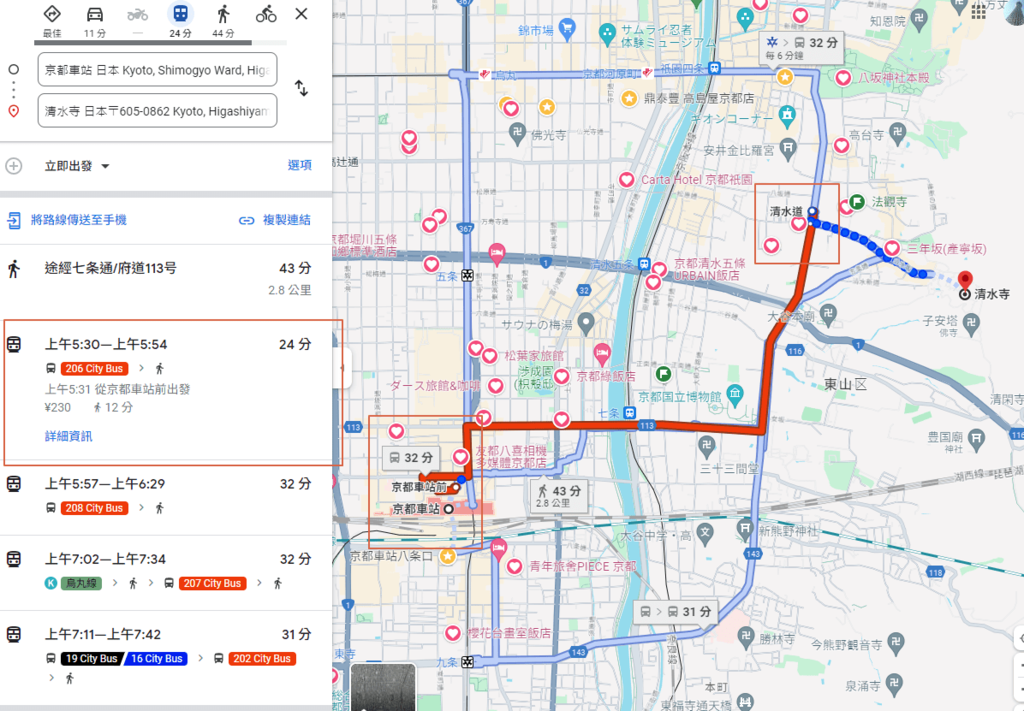Click the 32 分 bus label near 京都車站前
Image resolution: width=1024 pixels, height=711 pixels.
(x=411, y=458)
